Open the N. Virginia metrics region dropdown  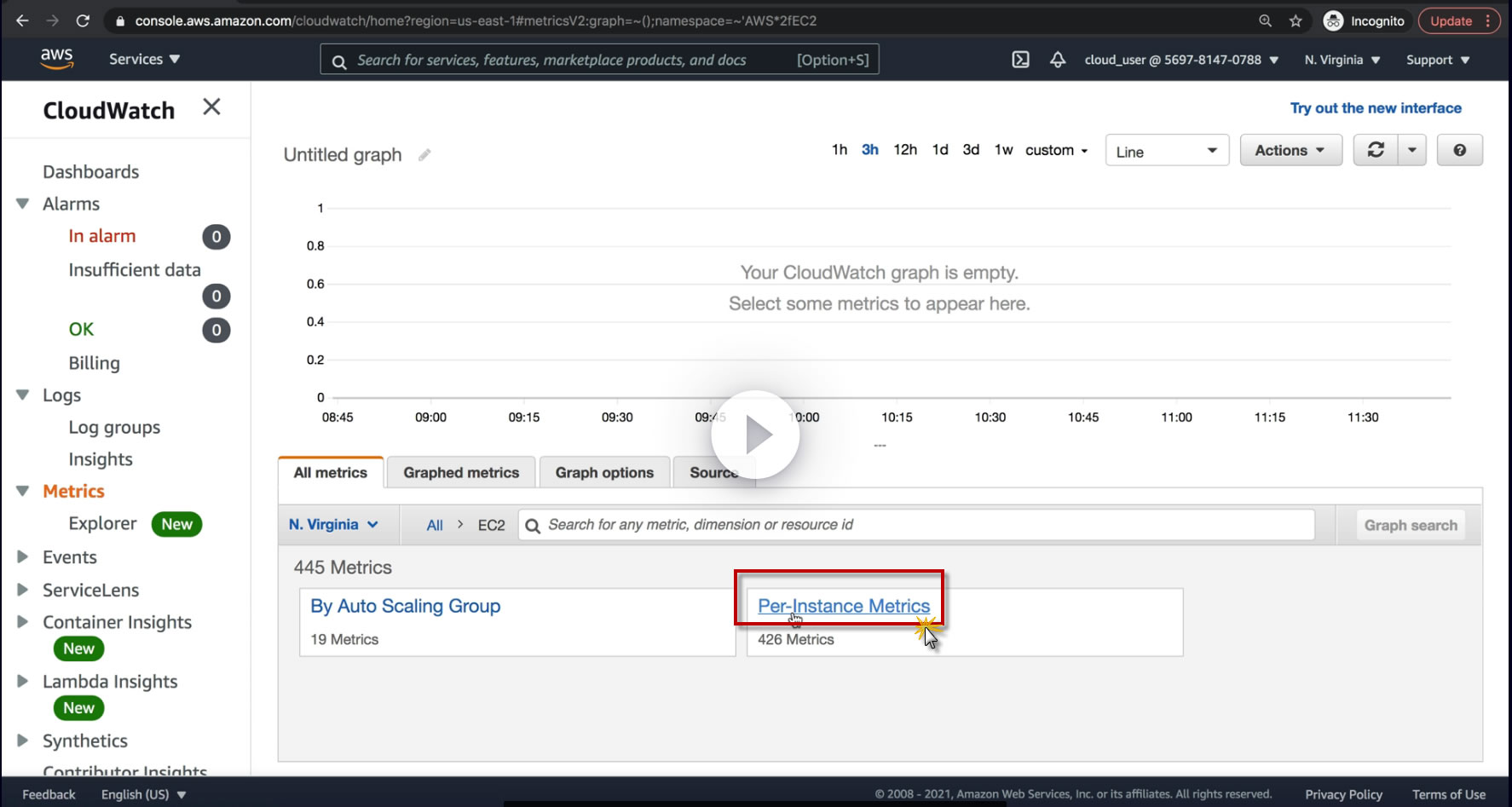(x=333, y=525)
